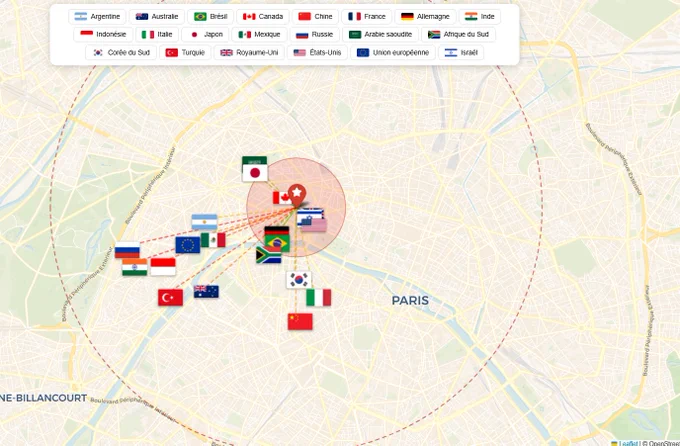This screenshot has width=680, height=446.
Task: Select Argentine in the country legend
Action: coord(97,16)
